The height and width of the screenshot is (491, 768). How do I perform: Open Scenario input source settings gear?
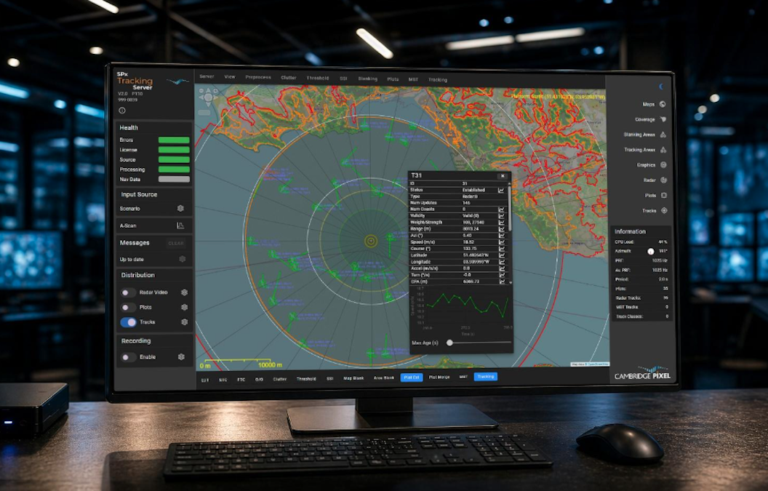click(180, 208)
